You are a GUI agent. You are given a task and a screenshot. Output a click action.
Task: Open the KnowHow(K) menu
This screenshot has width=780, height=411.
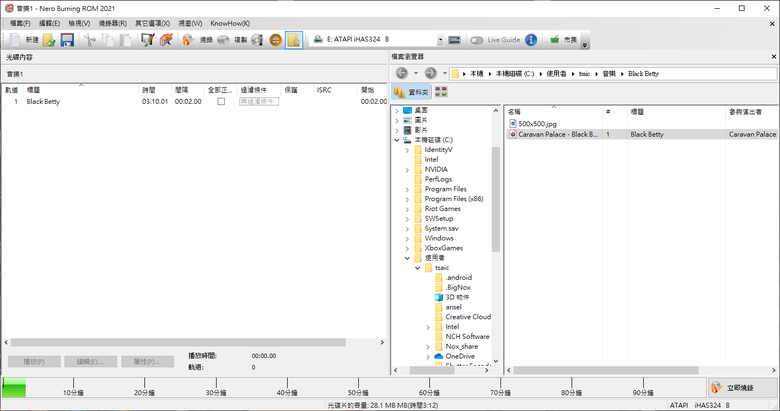[x=230, y=23]
